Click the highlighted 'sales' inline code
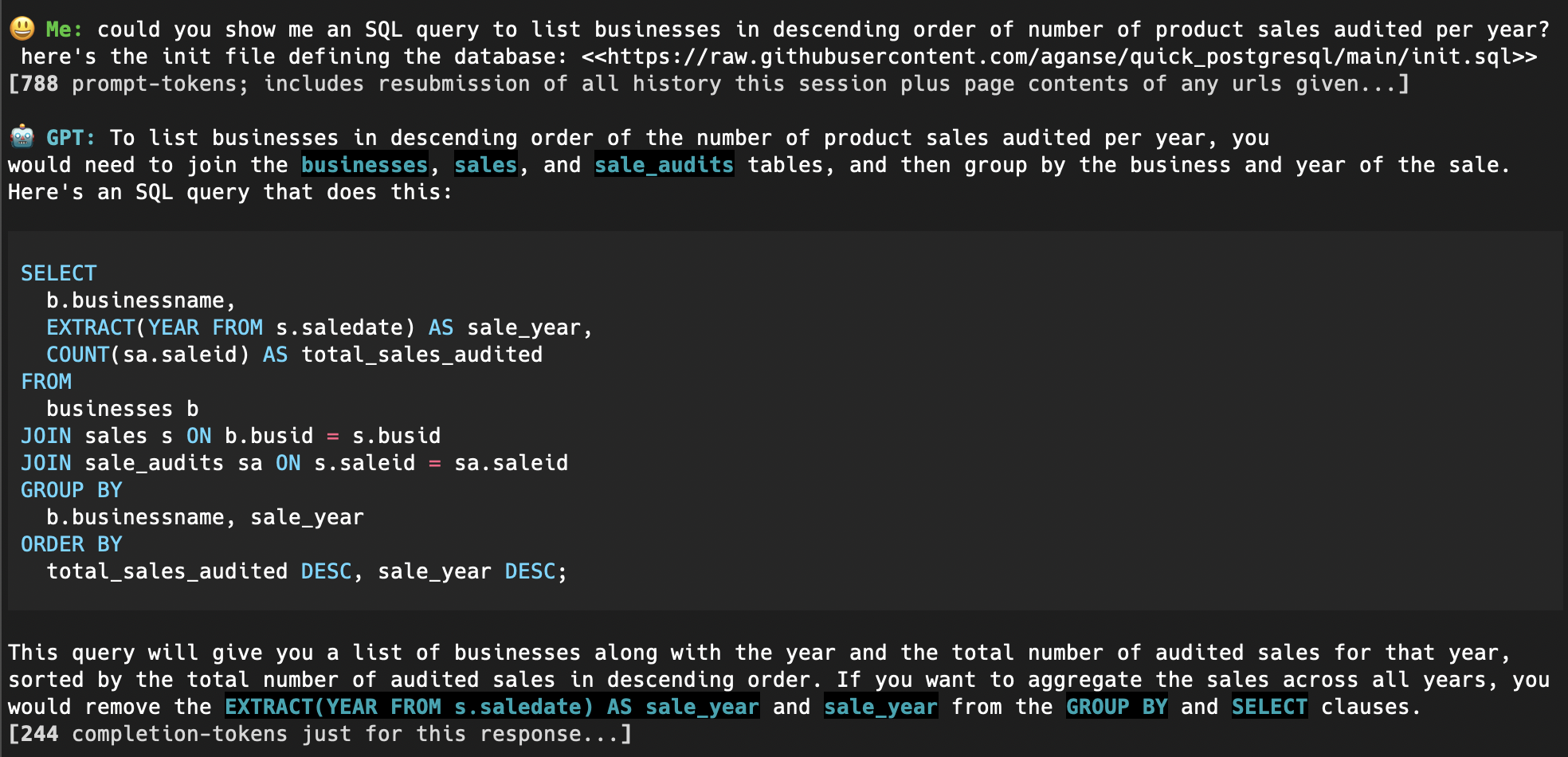The image size is (1568, 757). point(486,165)
